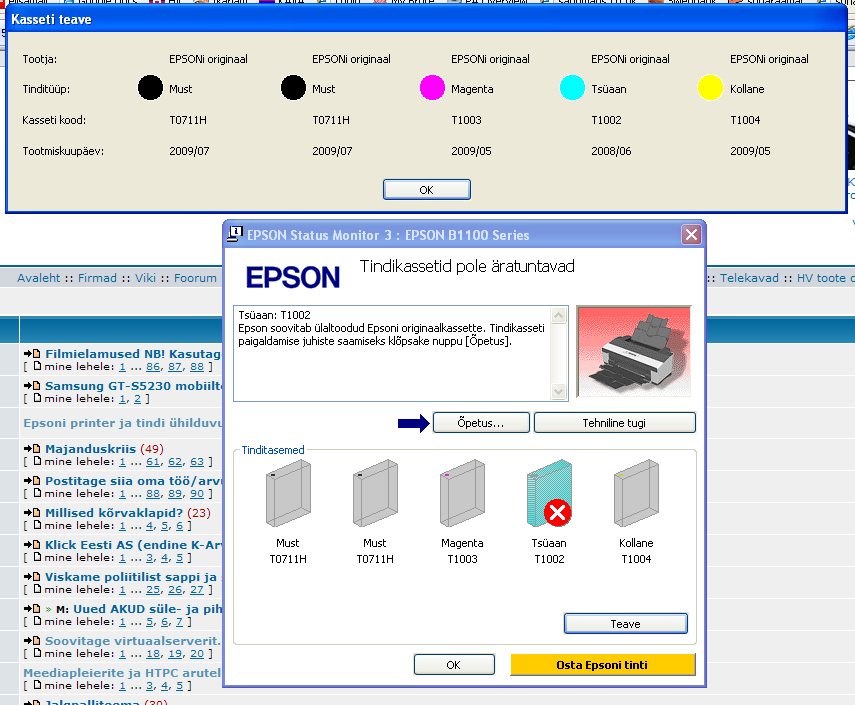The width and height of the screenshot is (855, 705).
Task: Open the Telekavad navigation link
Action: 749,278
